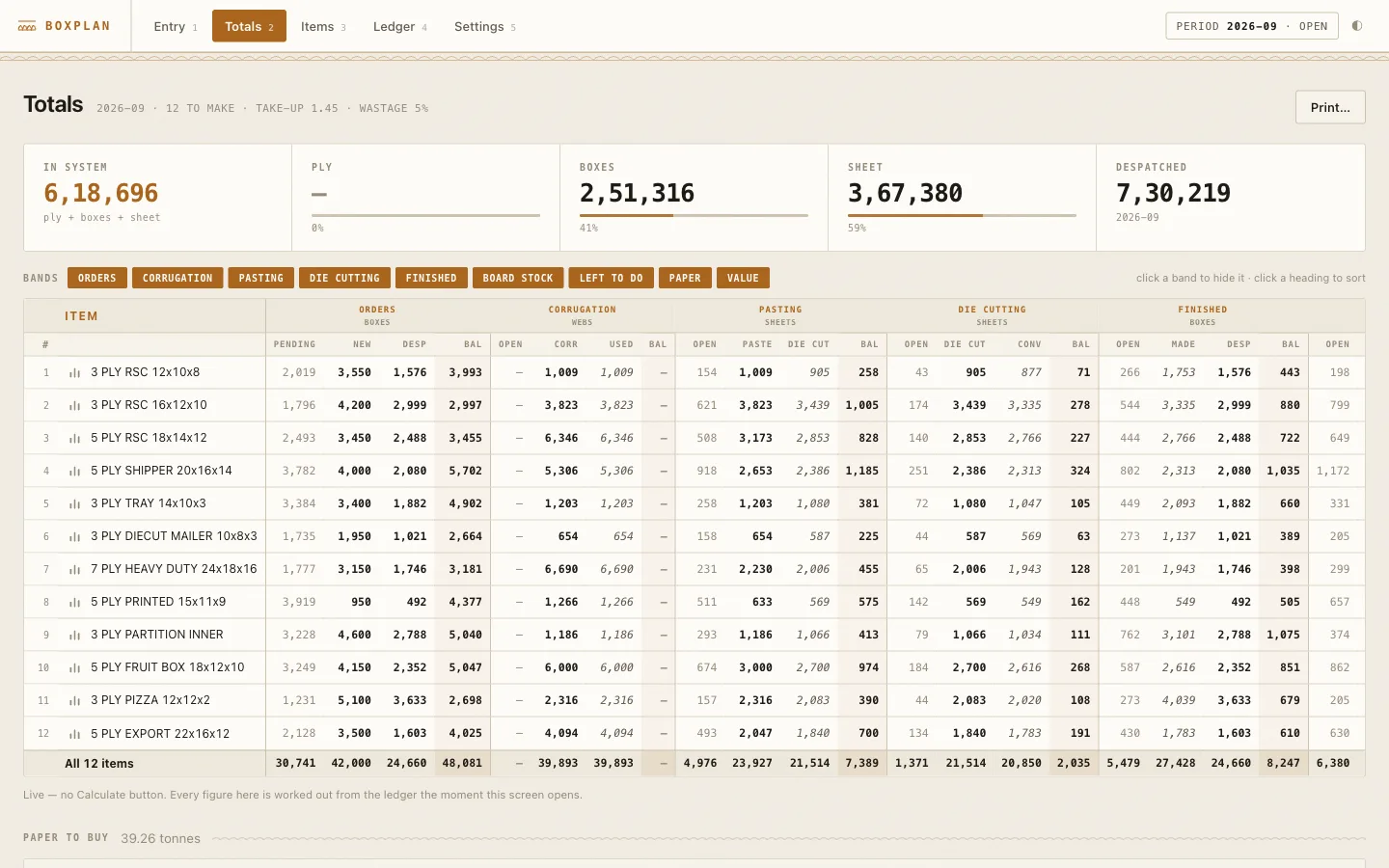Image resolution: width=1389 pixels, height=868 pixels.
Task: Click the SHEET progress bar at 59%
Action: point(962,215)
